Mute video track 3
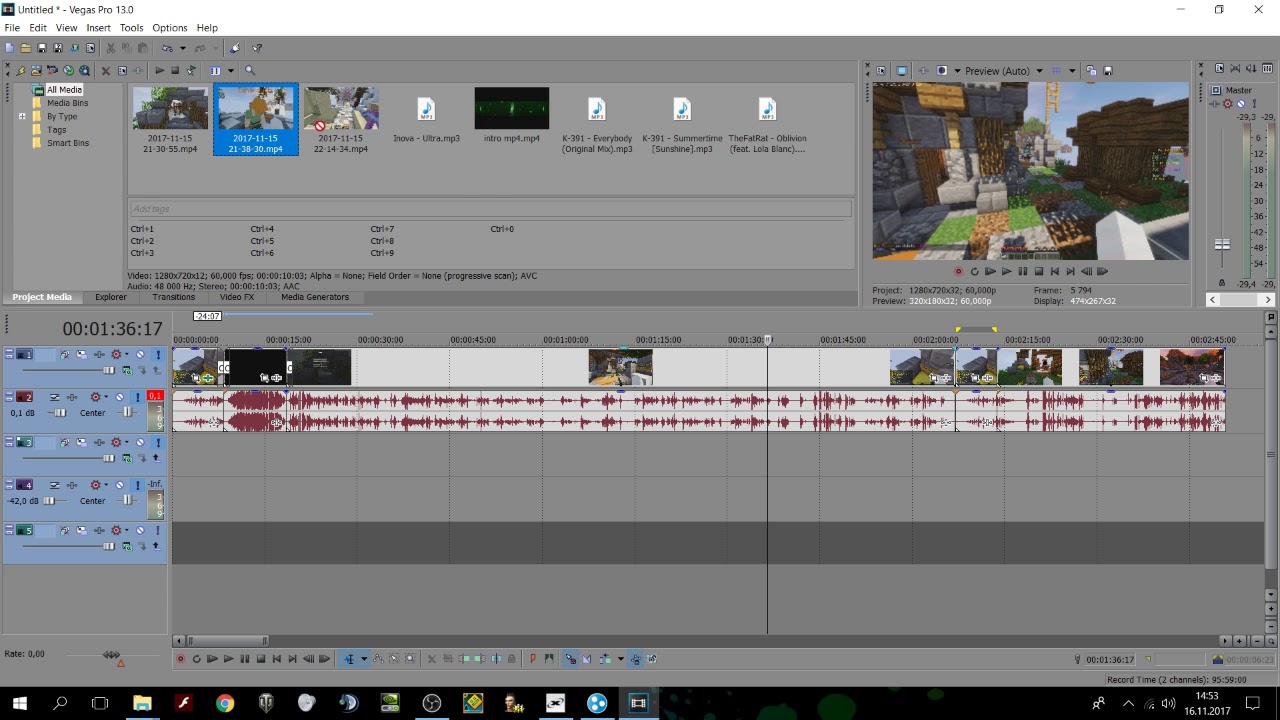The width and height of the screenshot is (1280, 720). (140, 442)
